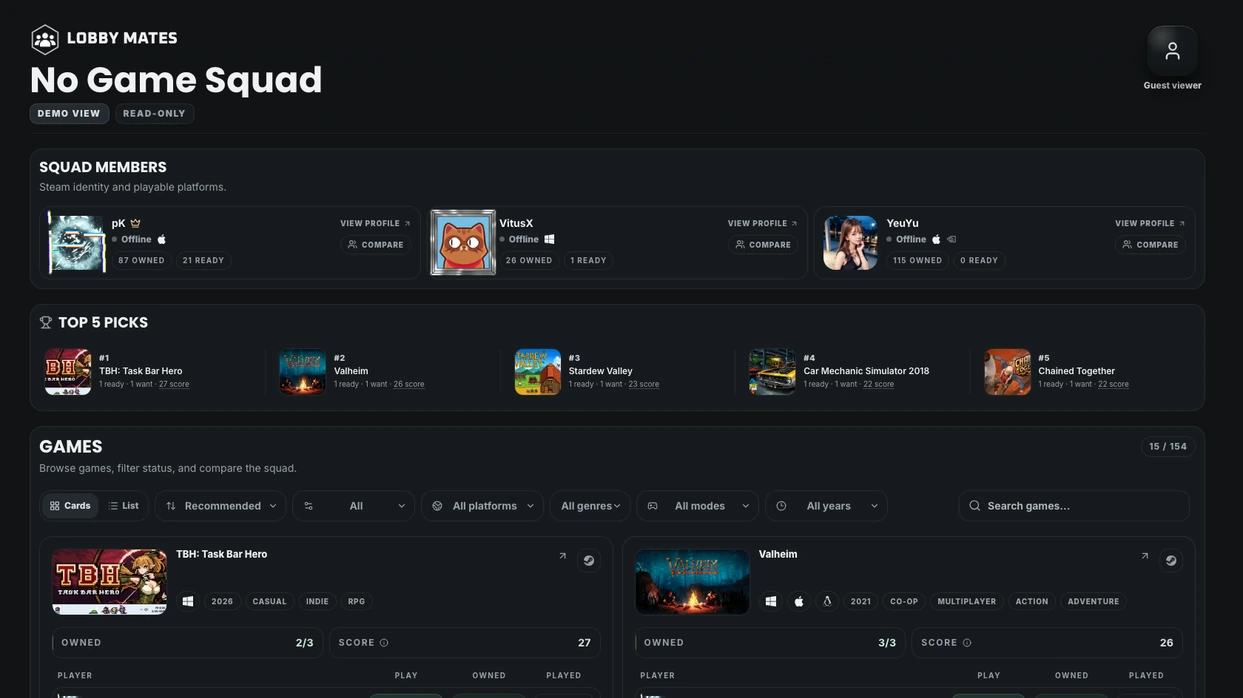This screenshot has height=698, width=1243.
Task: Click the Lobby Mates logo icon
Action: [x=45, y=39]
